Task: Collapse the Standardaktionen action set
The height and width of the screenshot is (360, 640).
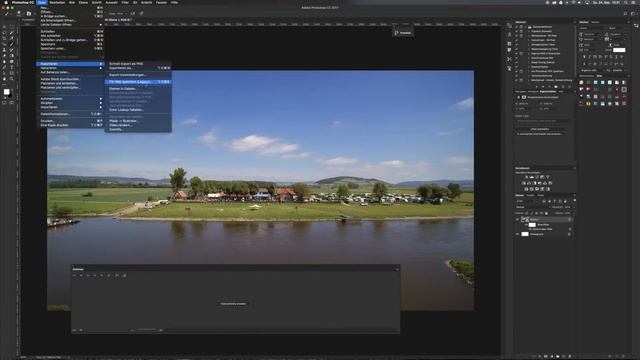Action: click(525, 27)
